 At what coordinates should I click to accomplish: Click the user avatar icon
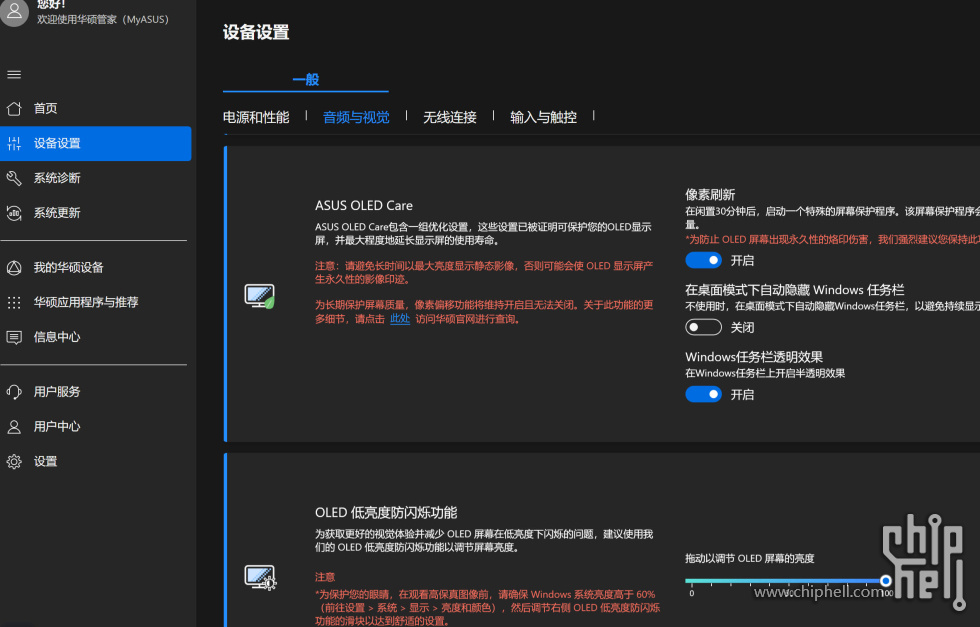pos(14,11)
